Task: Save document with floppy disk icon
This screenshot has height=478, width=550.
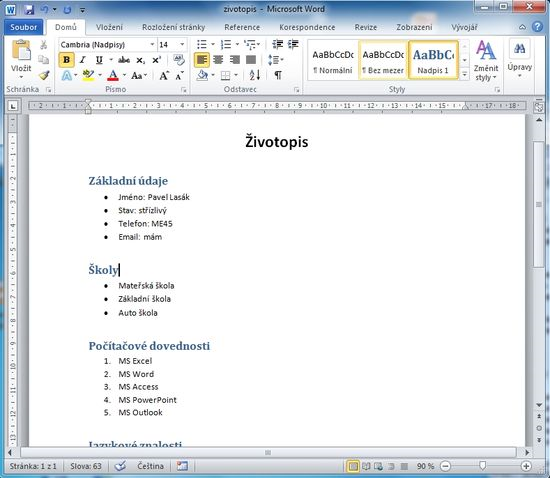Action: tap(29, 9)
